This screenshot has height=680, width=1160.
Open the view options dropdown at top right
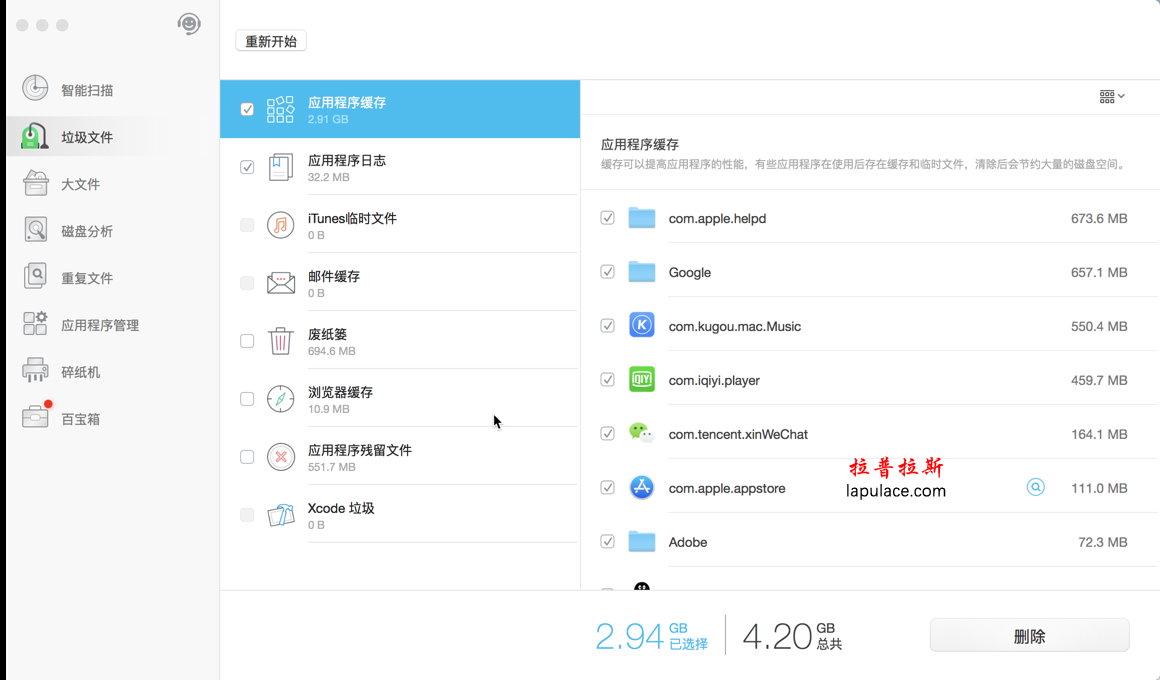1110,96
